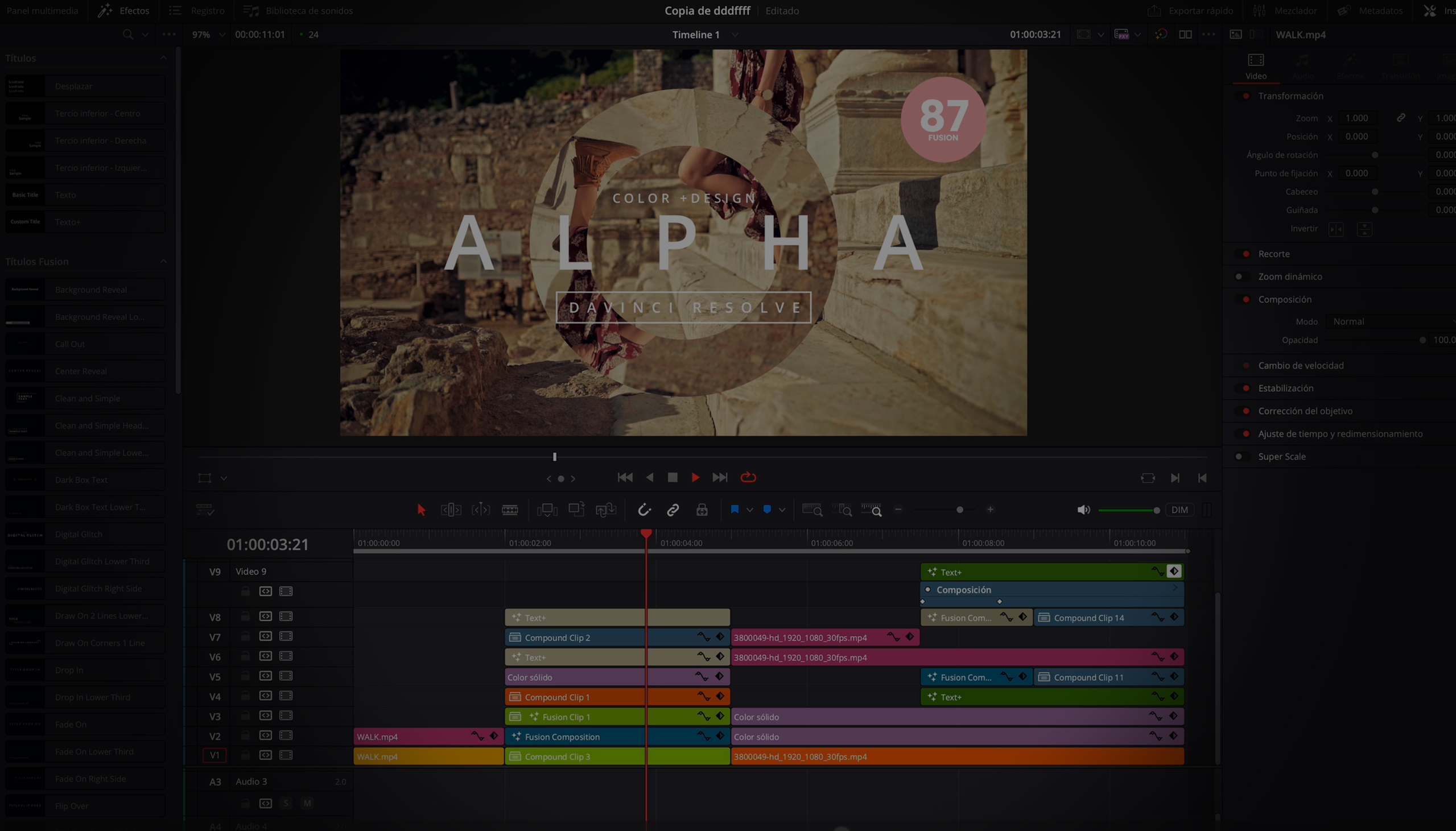
Task: Start playback with the red play button
Action: (695, 477)
